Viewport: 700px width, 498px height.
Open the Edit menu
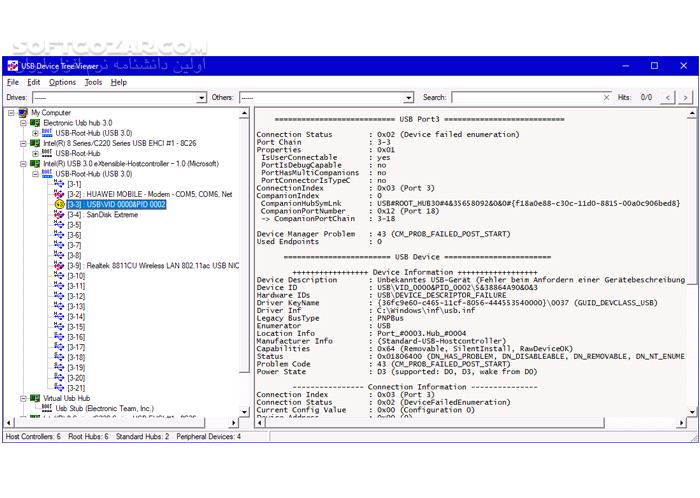click(33, 82)
